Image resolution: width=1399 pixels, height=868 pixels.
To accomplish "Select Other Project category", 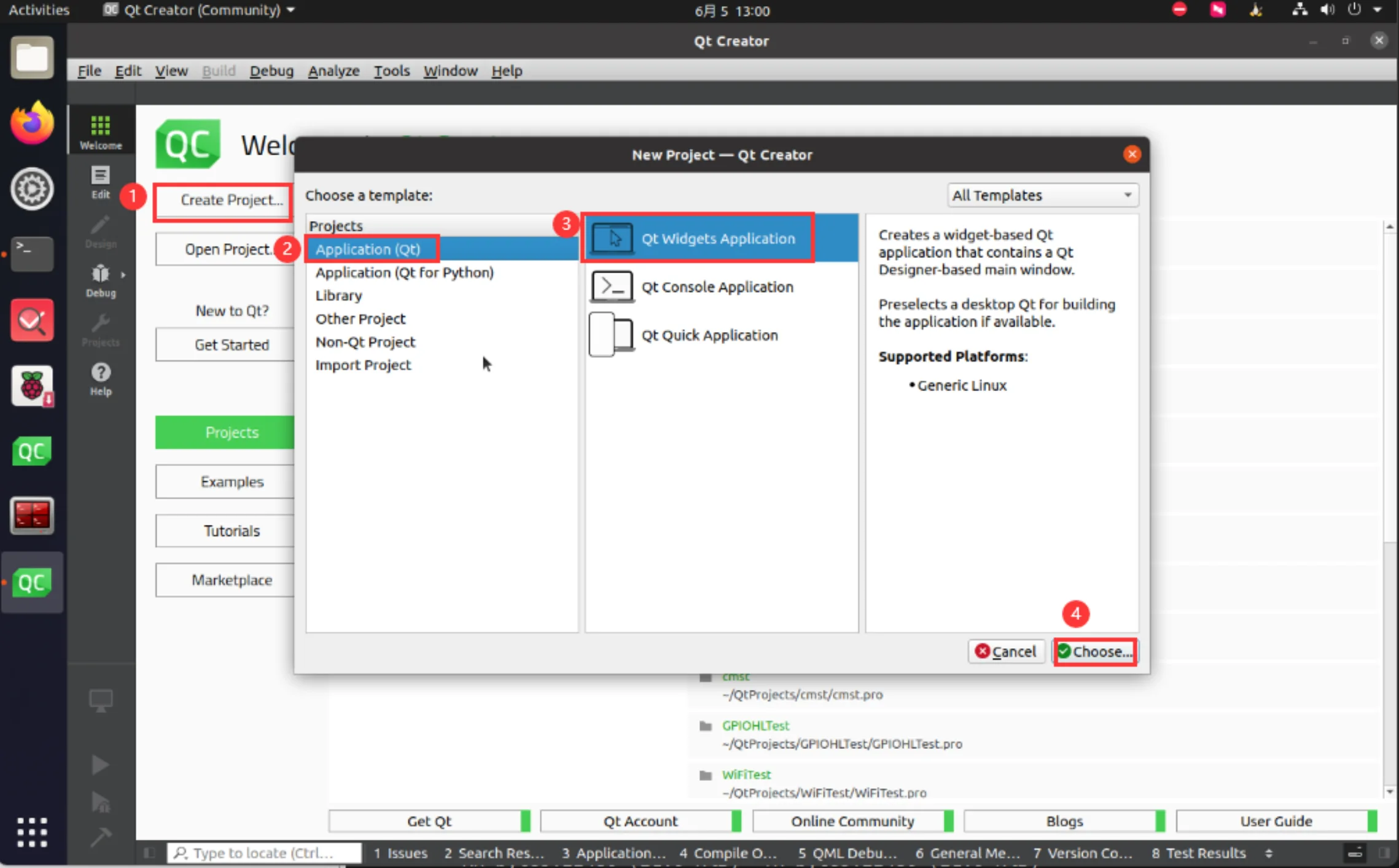I will pos(442,319).
